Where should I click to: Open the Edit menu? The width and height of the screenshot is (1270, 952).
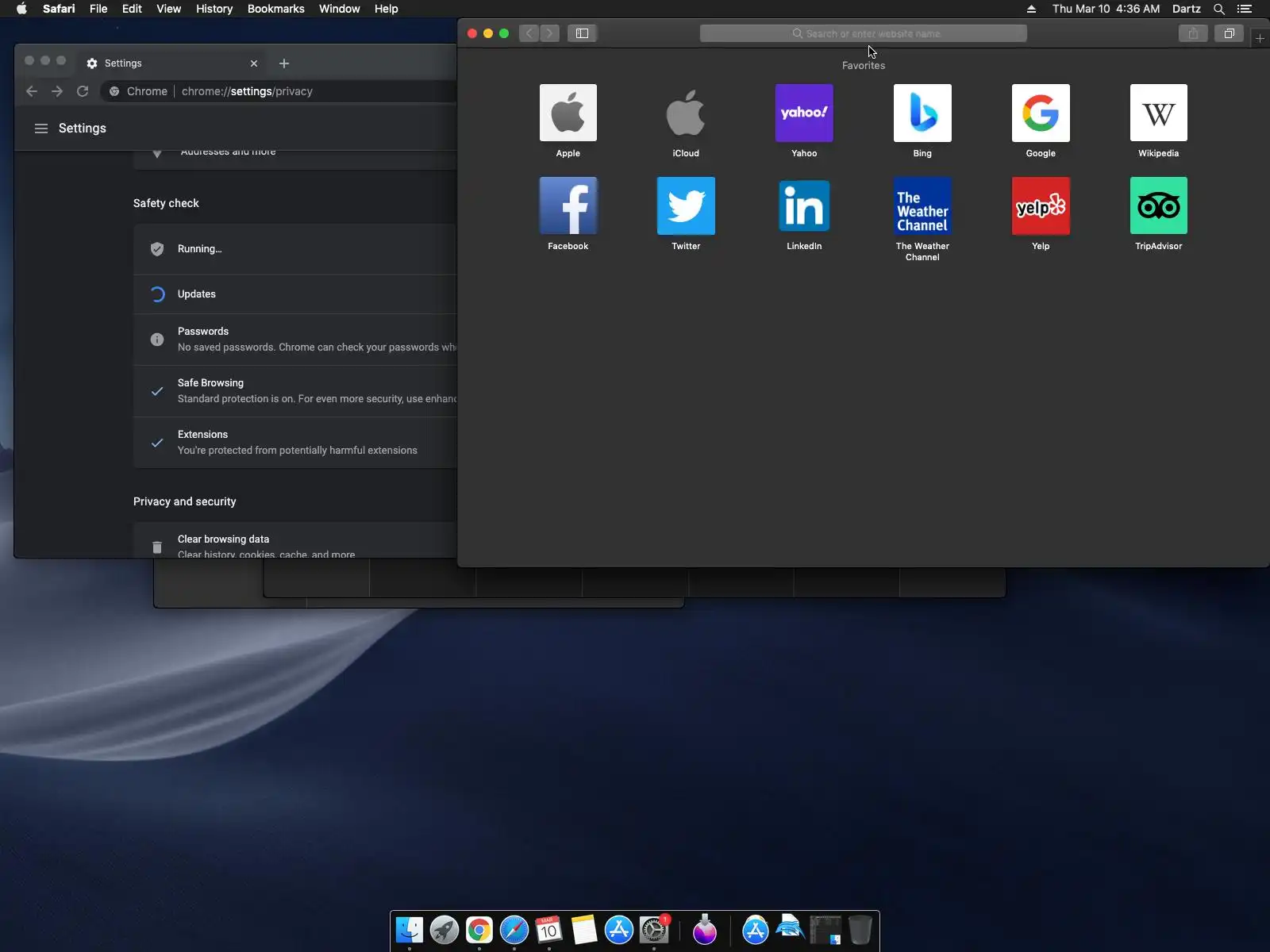[x=132, y=9]
